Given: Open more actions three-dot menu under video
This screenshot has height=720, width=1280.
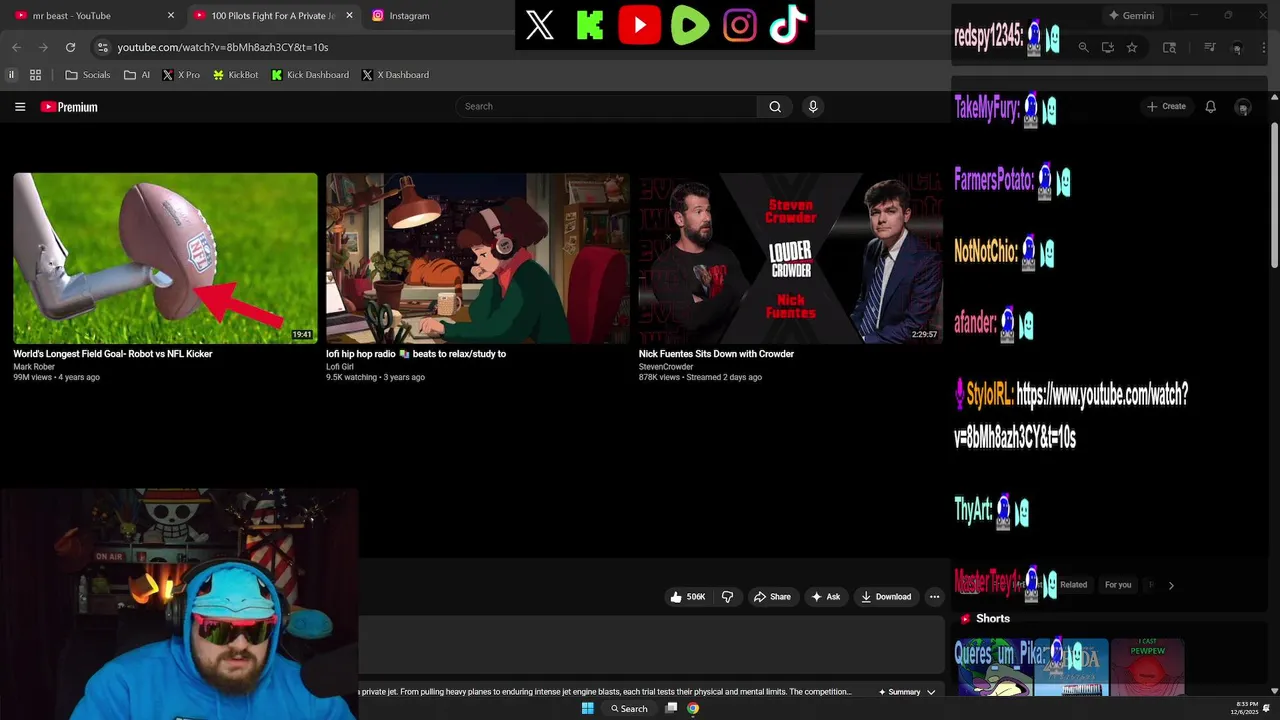Looking at the screenshot, I should coord(934,597).
